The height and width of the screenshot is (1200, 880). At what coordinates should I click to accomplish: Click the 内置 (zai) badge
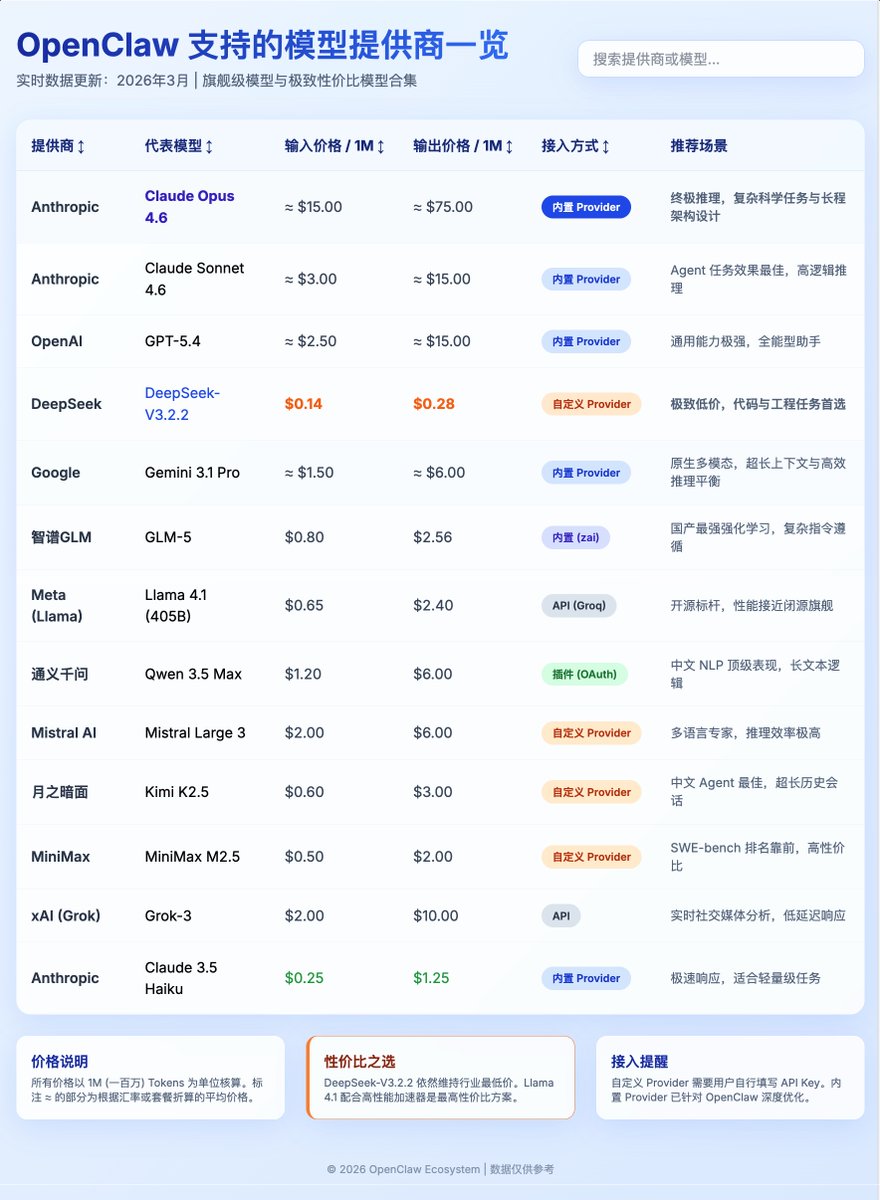[x=575, y=537]
